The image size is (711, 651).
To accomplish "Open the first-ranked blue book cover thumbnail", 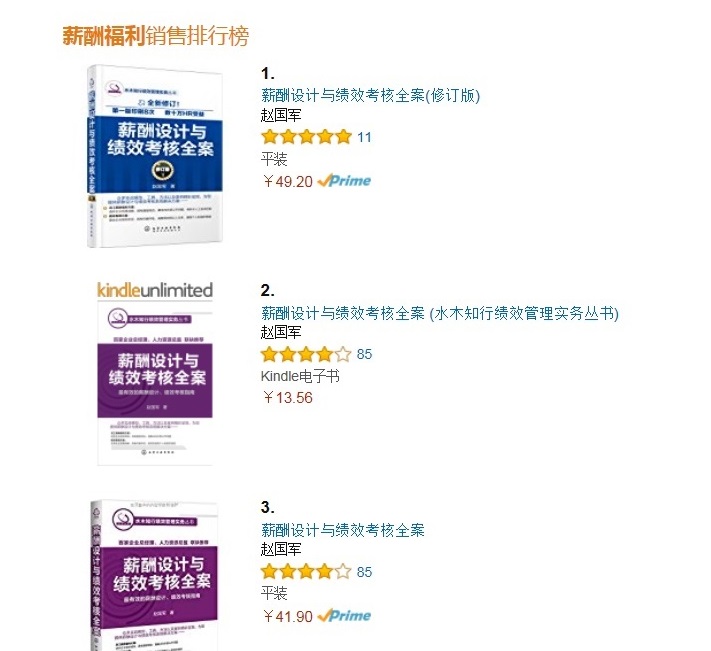I will (x=155, y=156).
